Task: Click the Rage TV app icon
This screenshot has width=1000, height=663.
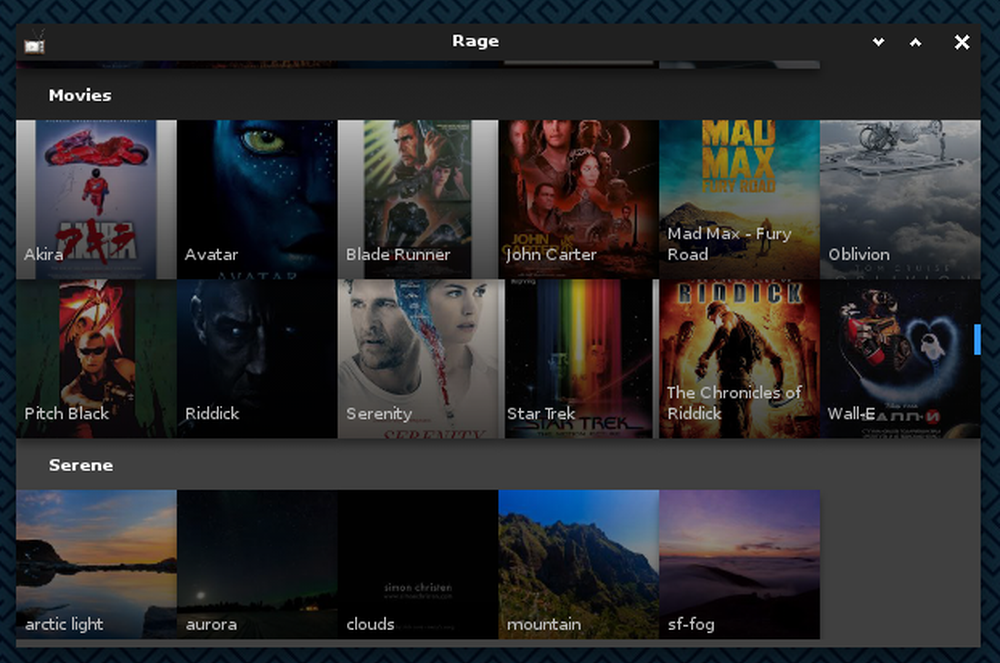Action: point(34,43)
